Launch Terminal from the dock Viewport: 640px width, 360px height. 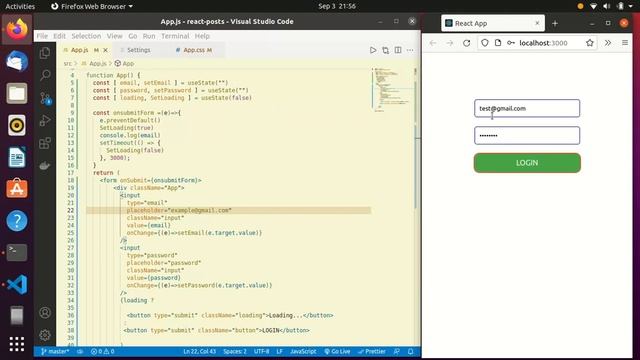(17, 253)
